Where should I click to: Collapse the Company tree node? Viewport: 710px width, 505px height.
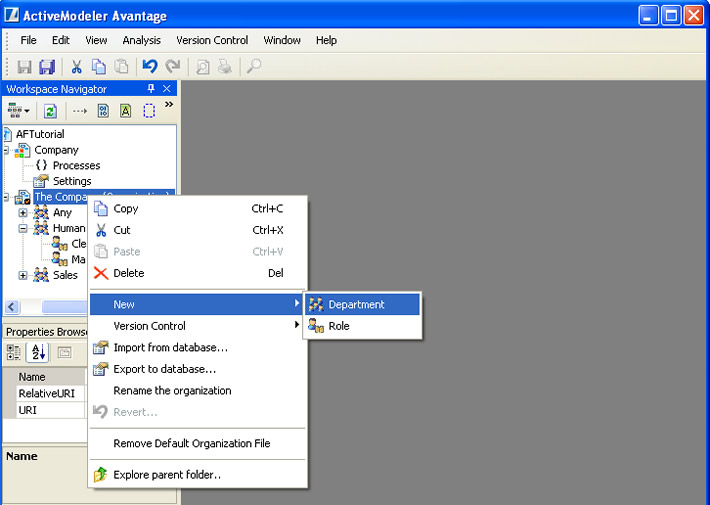pyautogui.click(x=6, y=150)
